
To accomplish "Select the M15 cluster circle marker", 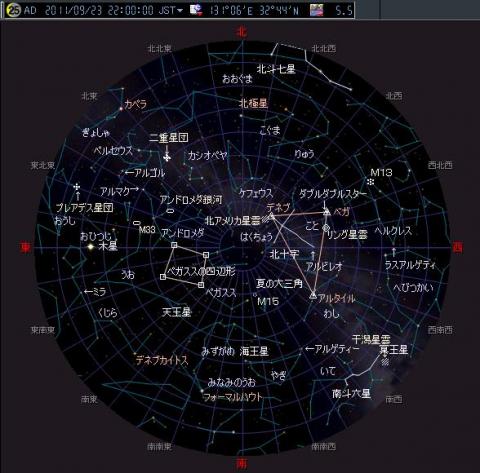I will click(255, 295).
